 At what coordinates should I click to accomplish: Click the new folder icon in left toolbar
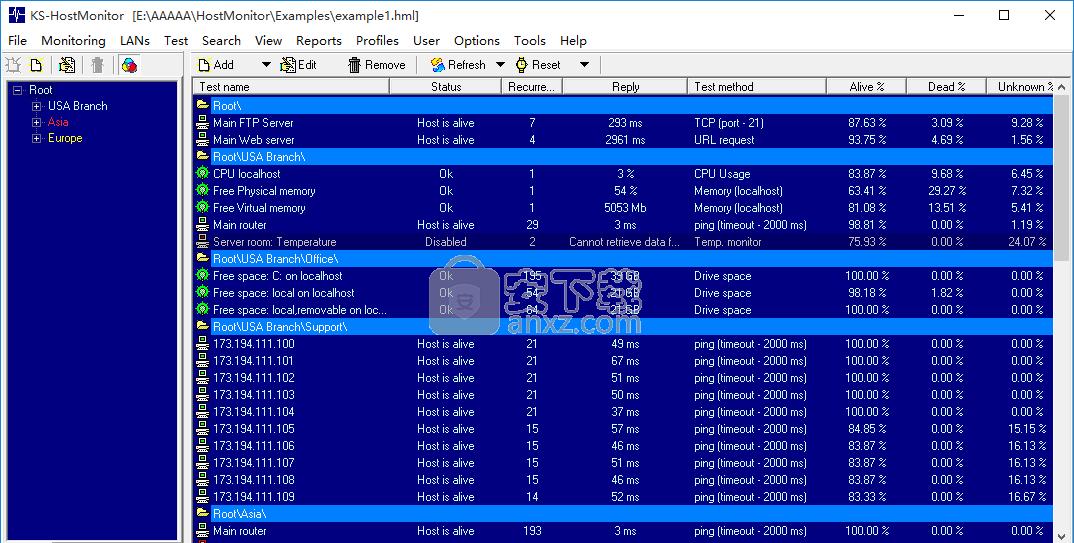click(x=37, y=65)
